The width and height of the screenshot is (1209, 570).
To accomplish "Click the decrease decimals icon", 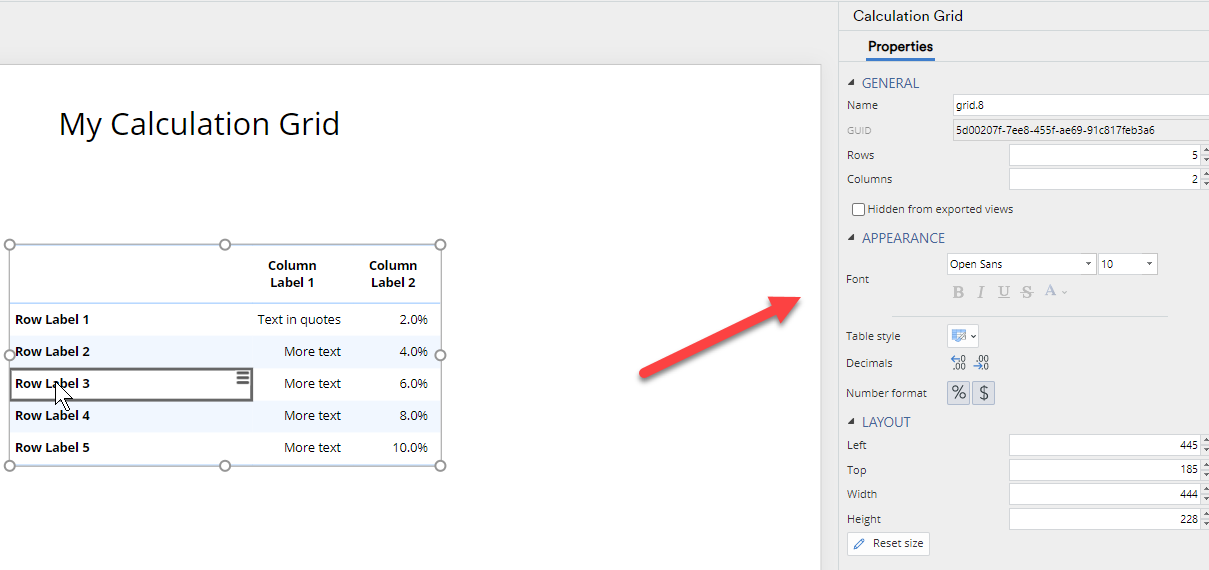I will (x=957, y=363).
